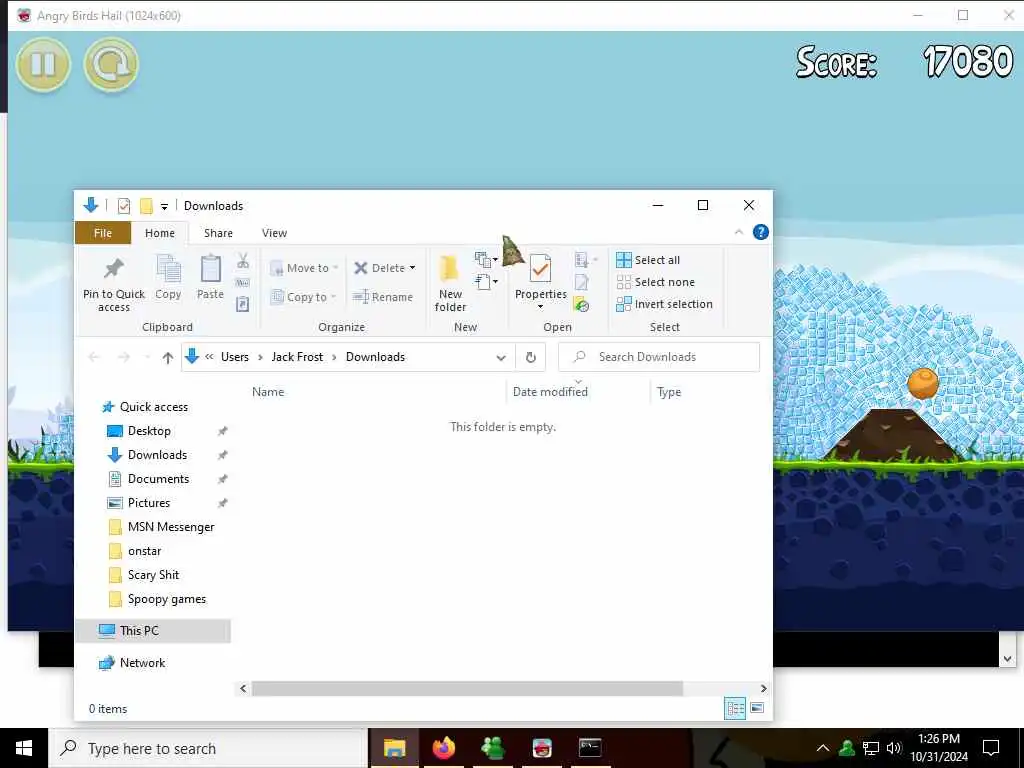Click the History icon in Open group

click(581, 304)
